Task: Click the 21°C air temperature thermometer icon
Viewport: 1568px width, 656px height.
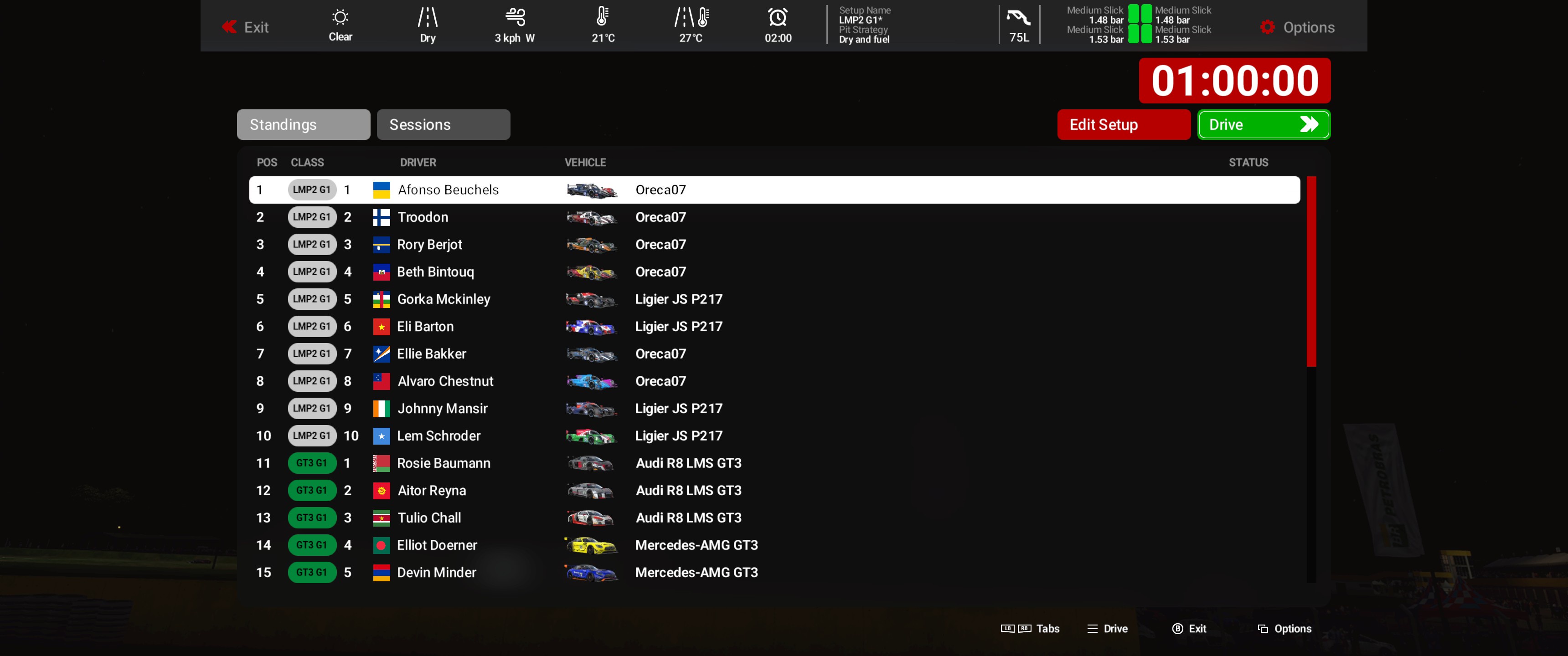Action: click(x=602, y=16)
